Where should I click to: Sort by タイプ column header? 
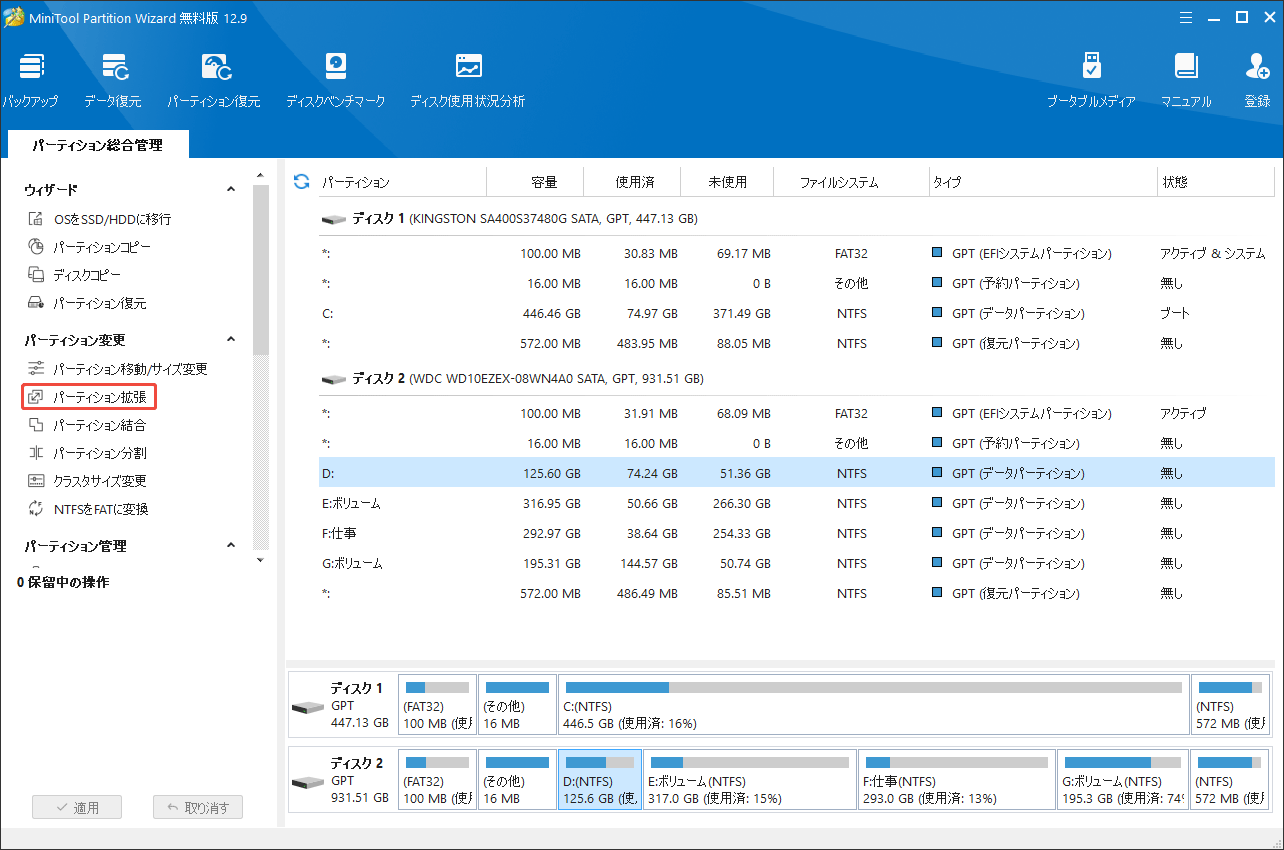point(1042,182)
